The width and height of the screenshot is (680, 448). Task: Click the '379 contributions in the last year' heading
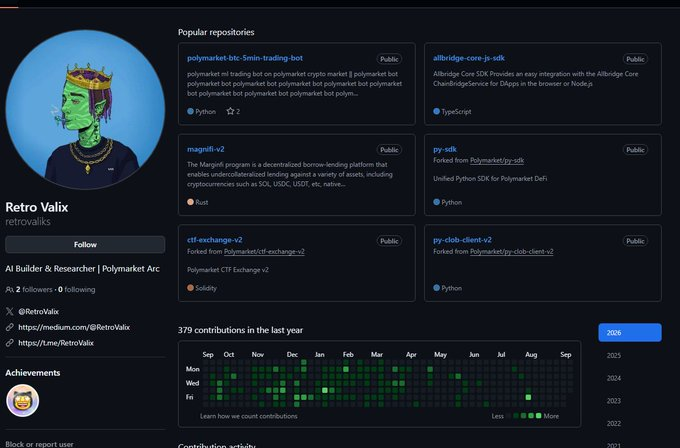click(x=240, y=330)
